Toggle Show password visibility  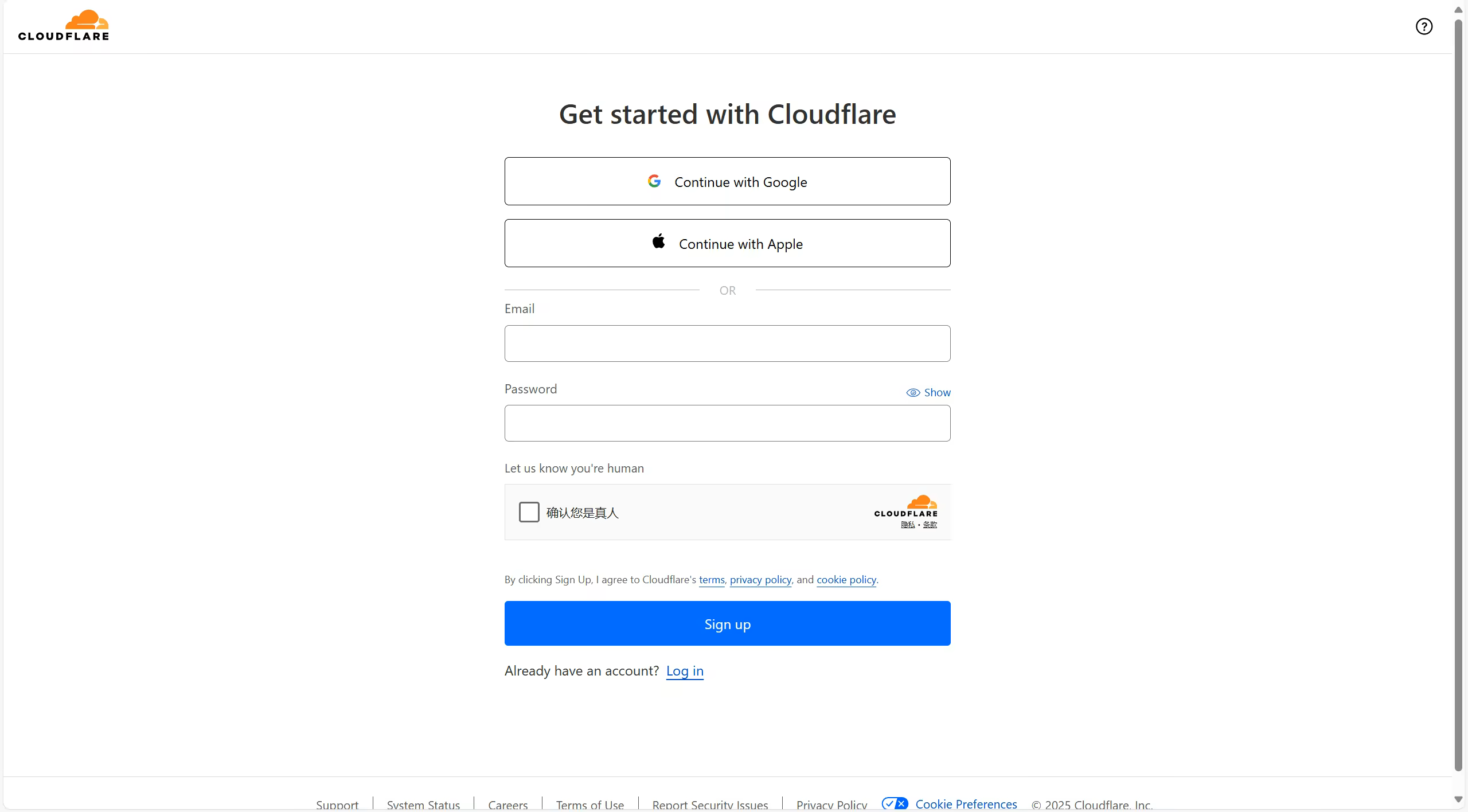point(928,393)
